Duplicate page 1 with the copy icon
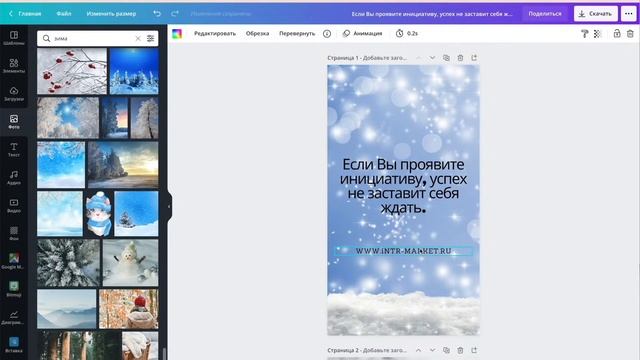The width and height of the screenshot is (640, 360). coord(446,58)
